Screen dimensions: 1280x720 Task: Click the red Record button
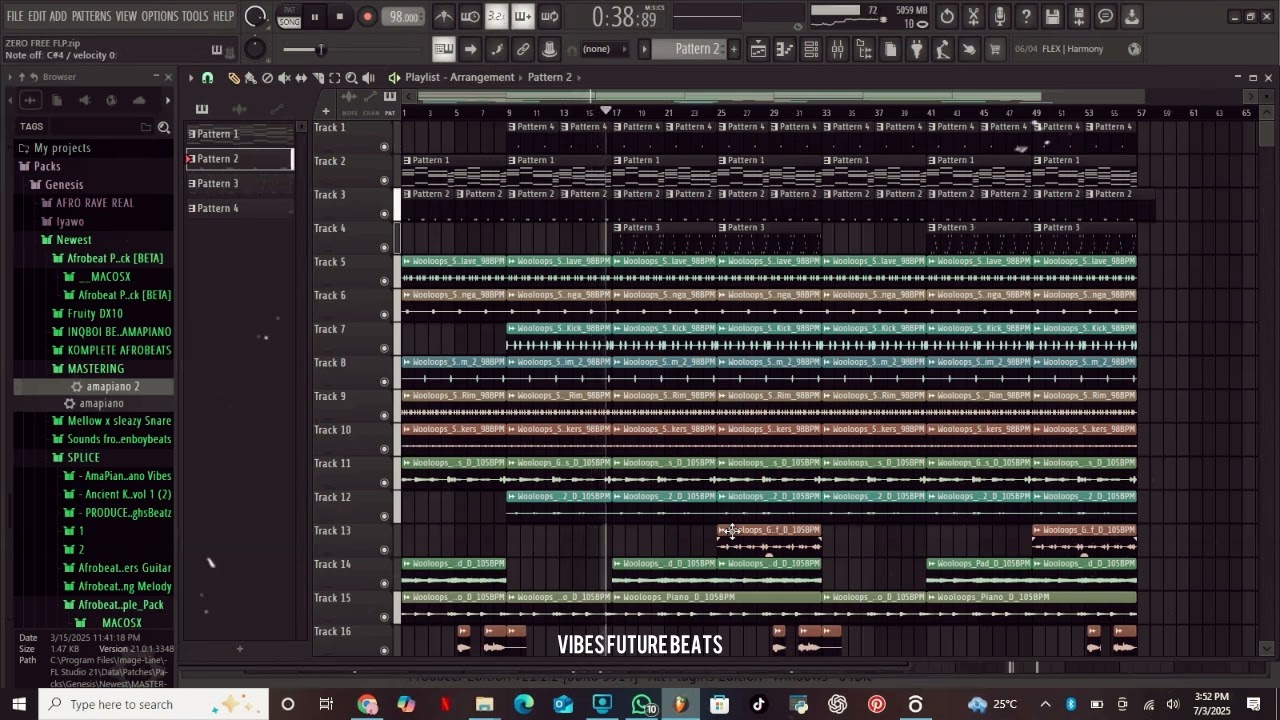pos(367,17)
